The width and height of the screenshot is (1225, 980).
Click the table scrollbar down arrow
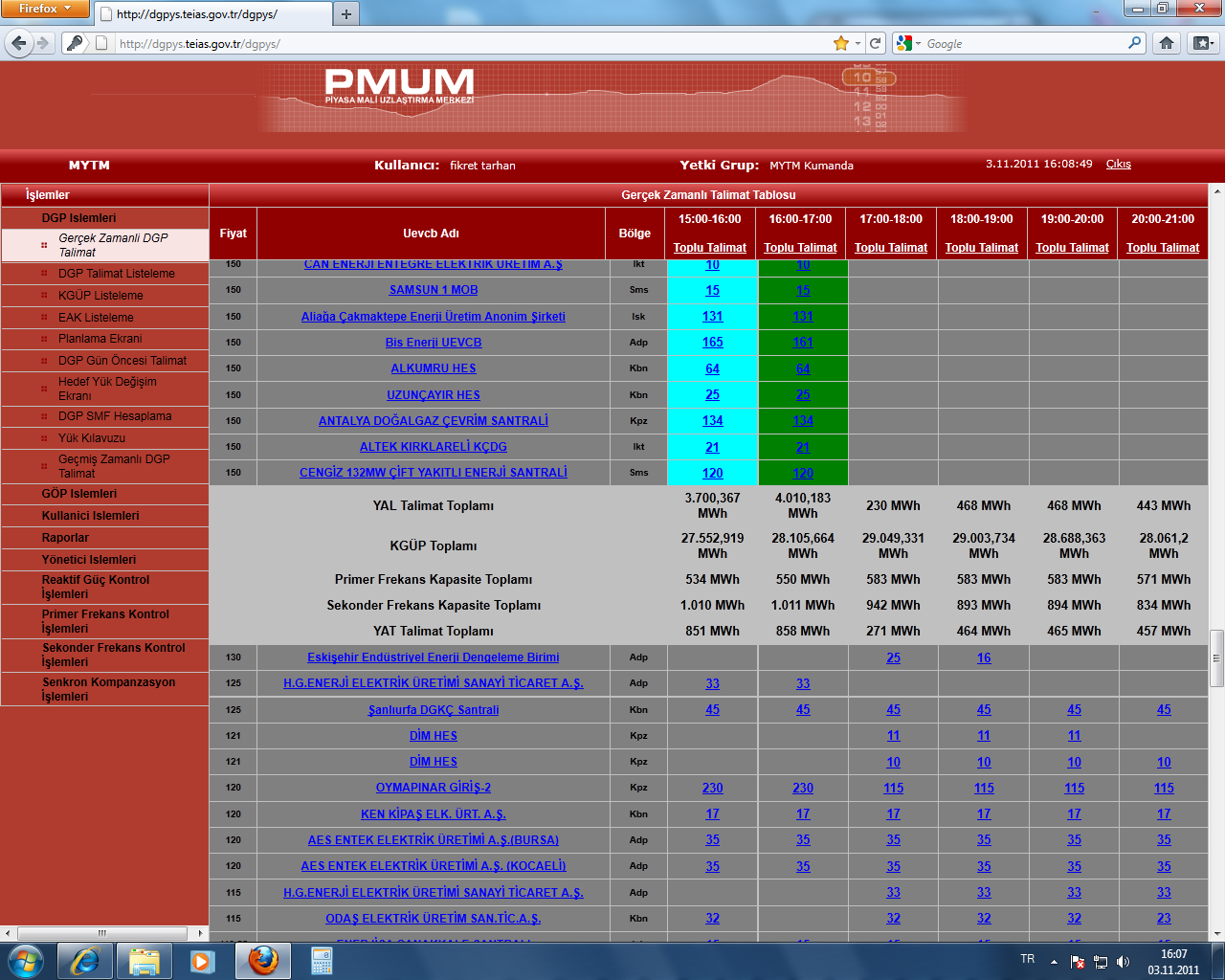pos(1216,934)
